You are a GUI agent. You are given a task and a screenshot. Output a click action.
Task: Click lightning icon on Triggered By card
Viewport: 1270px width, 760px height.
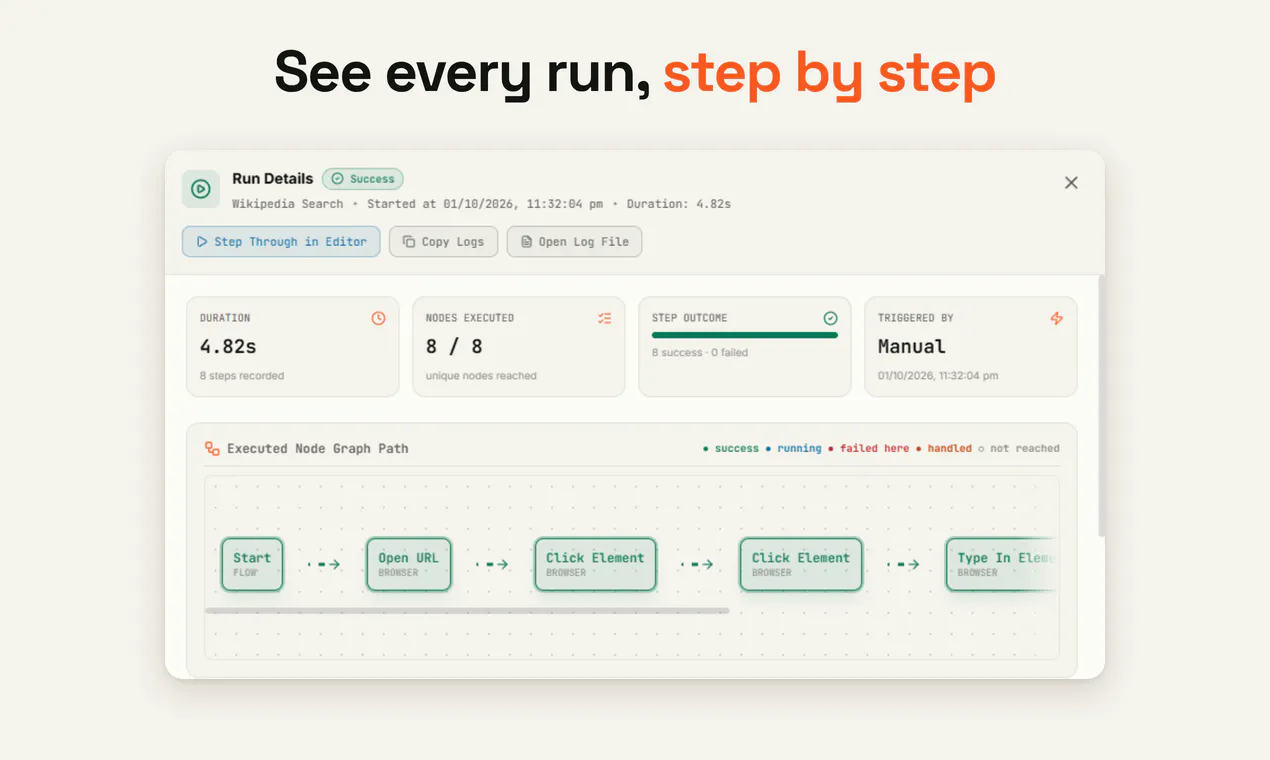[1056, 318]
